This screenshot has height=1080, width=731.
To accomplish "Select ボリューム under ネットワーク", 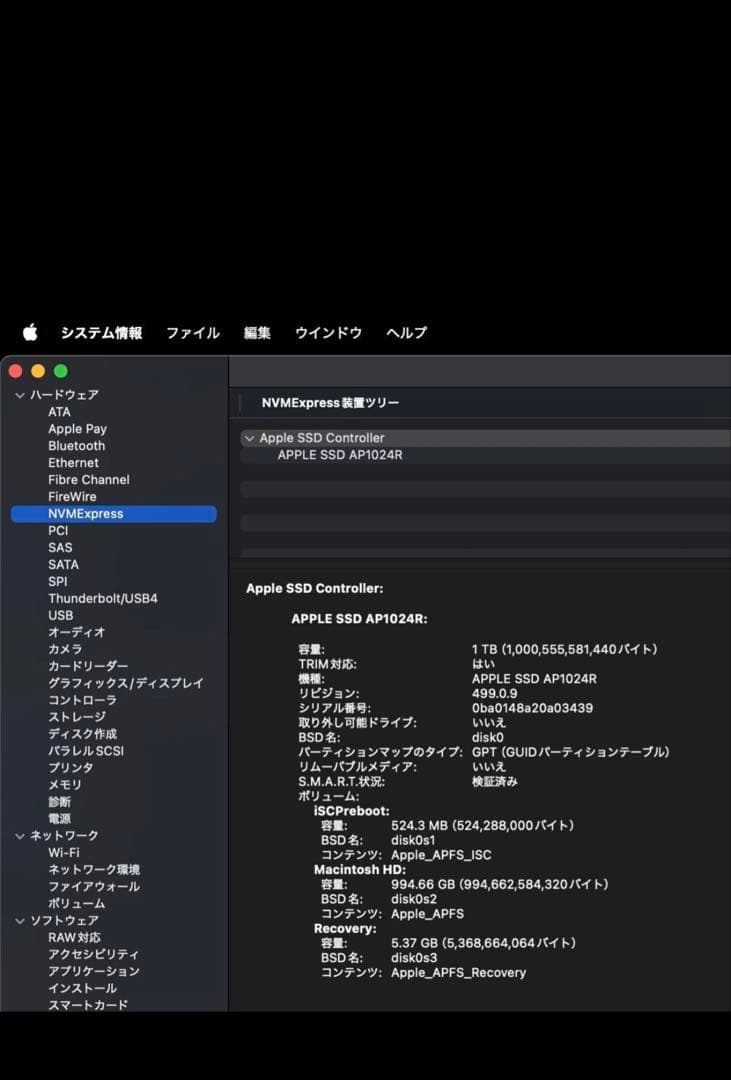I will click(76, 903).
